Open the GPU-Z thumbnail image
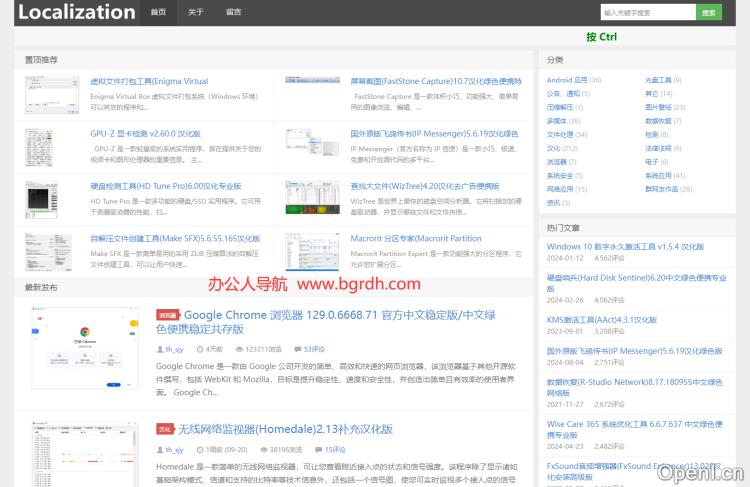Viewport: 750px width, 487px height. [39, 147]
